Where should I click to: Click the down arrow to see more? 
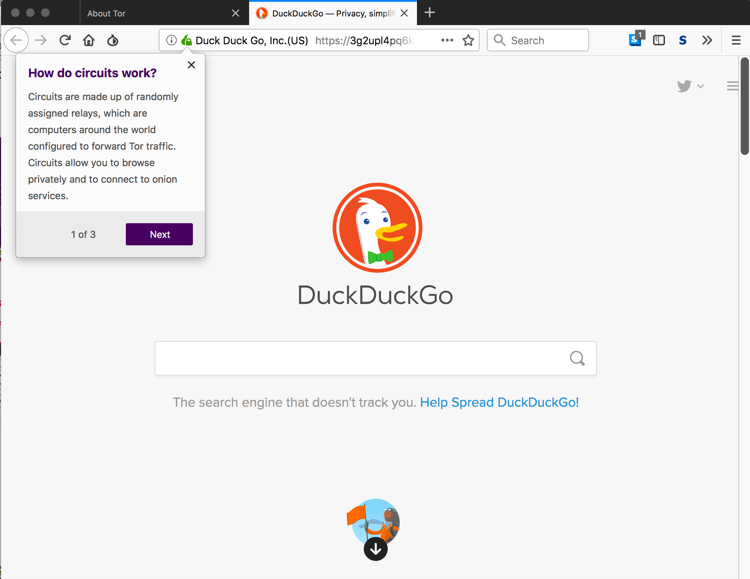click(375, 549)
